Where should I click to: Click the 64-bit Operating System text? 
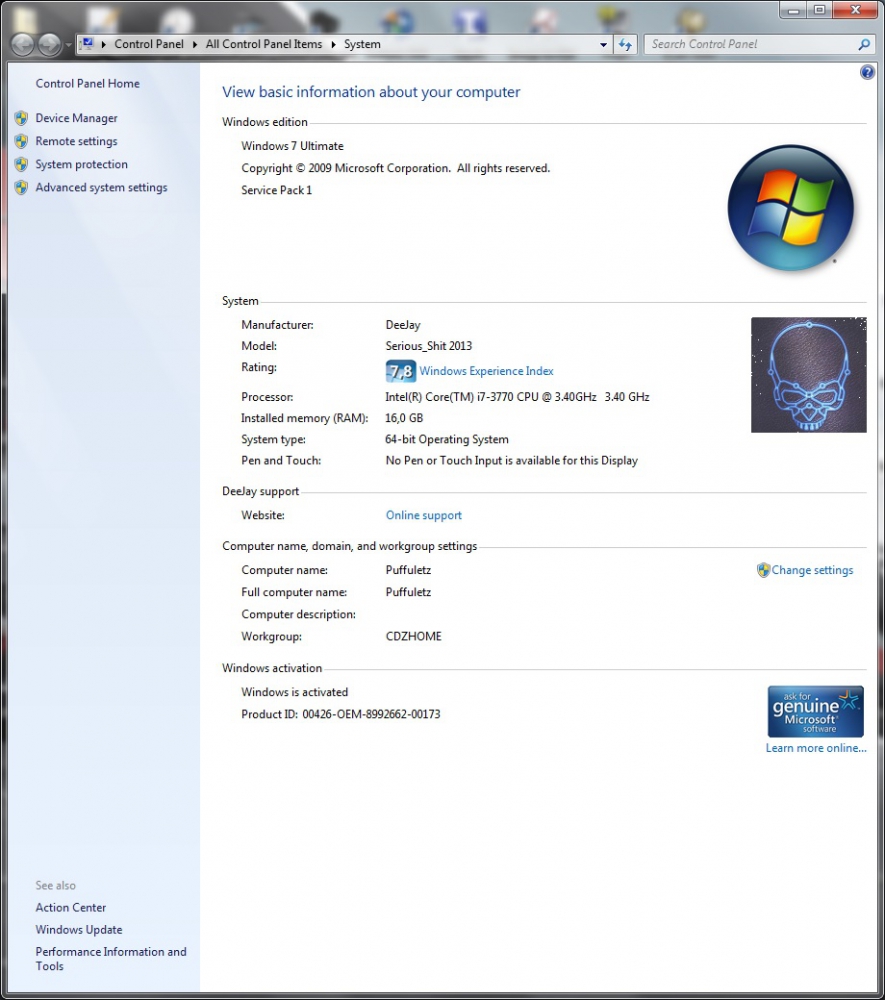pyautogui.click(x=447, y=439)
